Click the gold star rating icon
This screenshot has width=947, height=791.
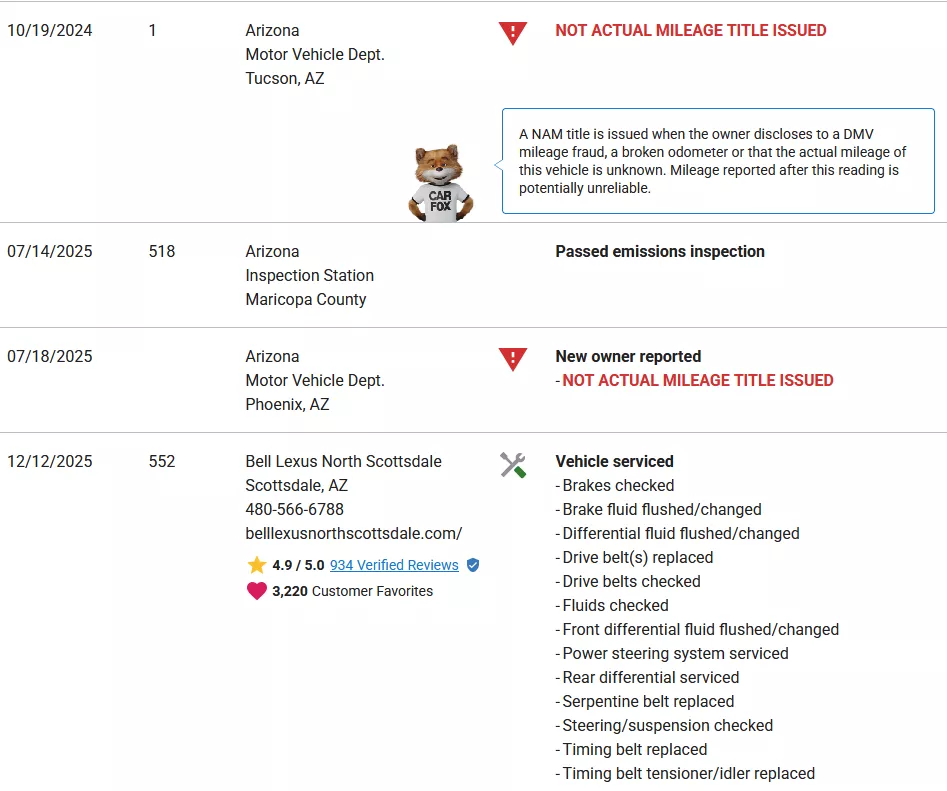click(257, 565)
